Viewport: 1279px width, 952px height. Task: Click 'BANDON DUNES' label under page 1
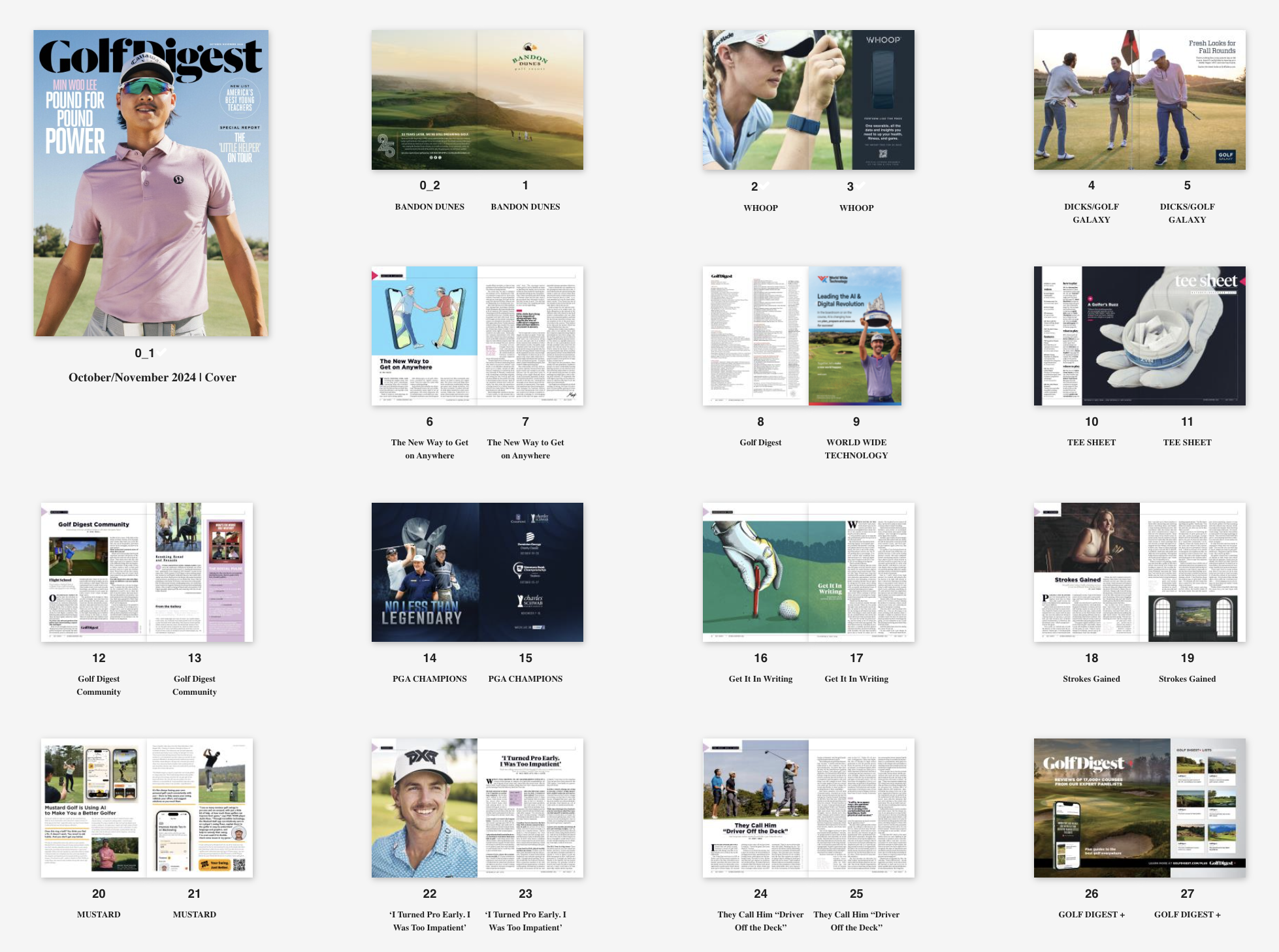tap(526, 206)
